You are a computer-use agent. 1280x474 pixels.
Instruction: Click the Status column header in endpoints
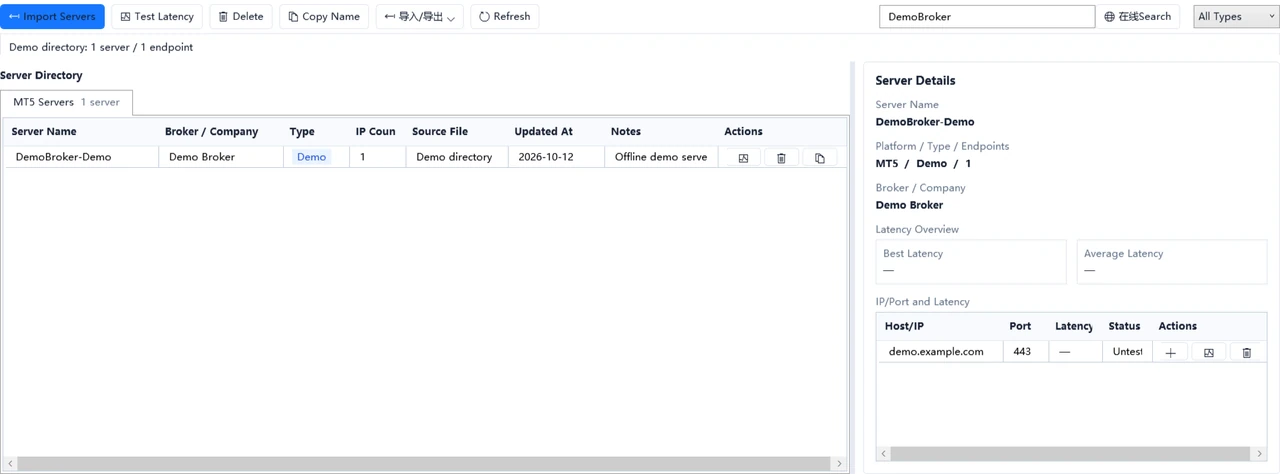coord(1125,326)
